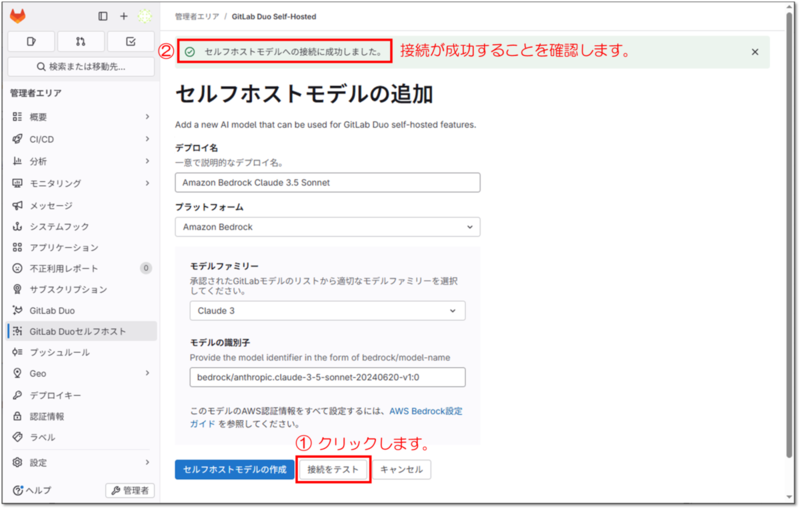Click セルフホストモデルの作成 button

pyautogui.click(x=234, y=470)
